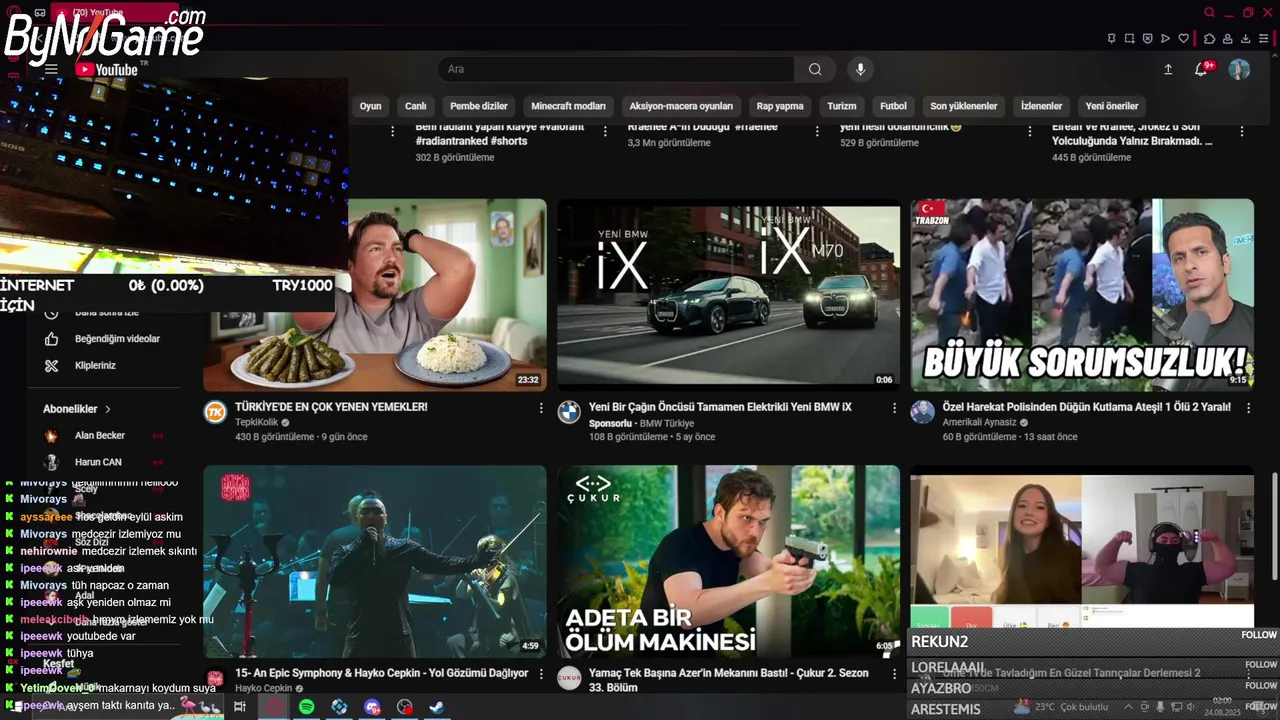Click the browser send/flow arrow icon

click(x=1165, y=38)
